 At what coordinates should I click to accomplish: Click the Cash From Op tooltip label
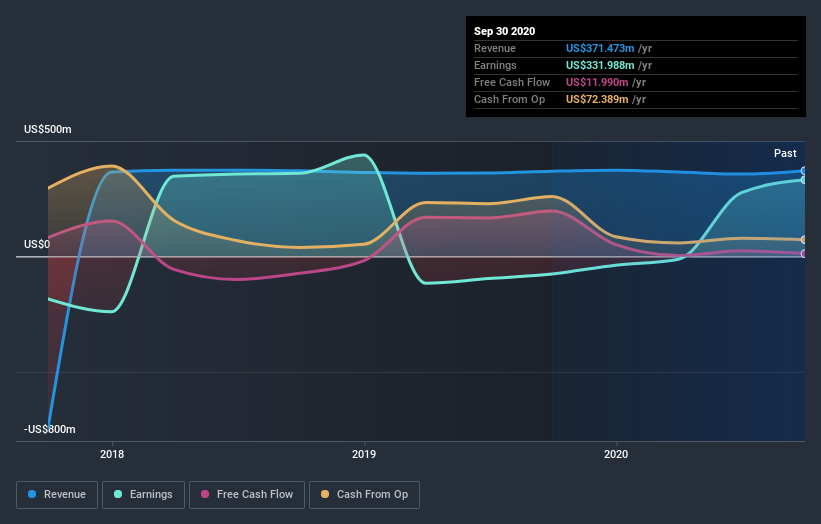509,99
